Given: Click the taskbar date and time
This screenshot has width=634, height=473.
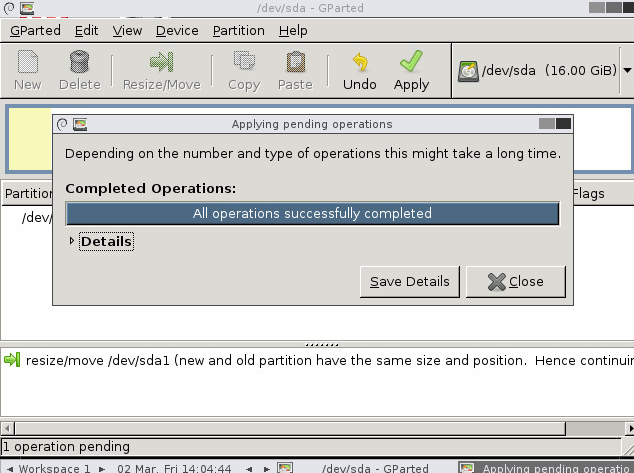Looking at the screenshot, I should (x=174, y=468).
